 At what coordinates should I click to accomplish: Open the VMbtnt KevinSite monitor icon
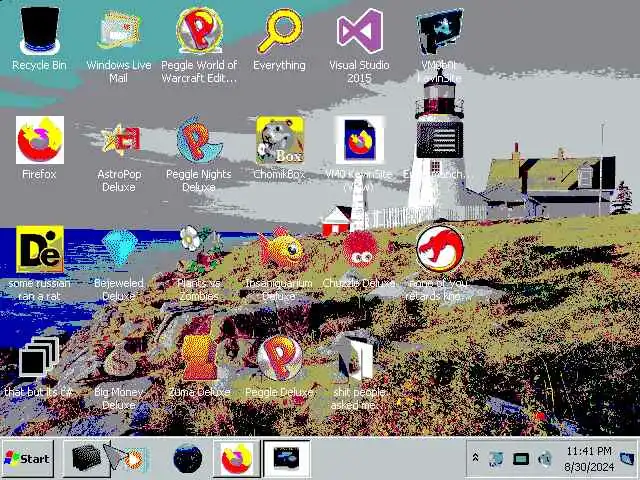(439, 32)
